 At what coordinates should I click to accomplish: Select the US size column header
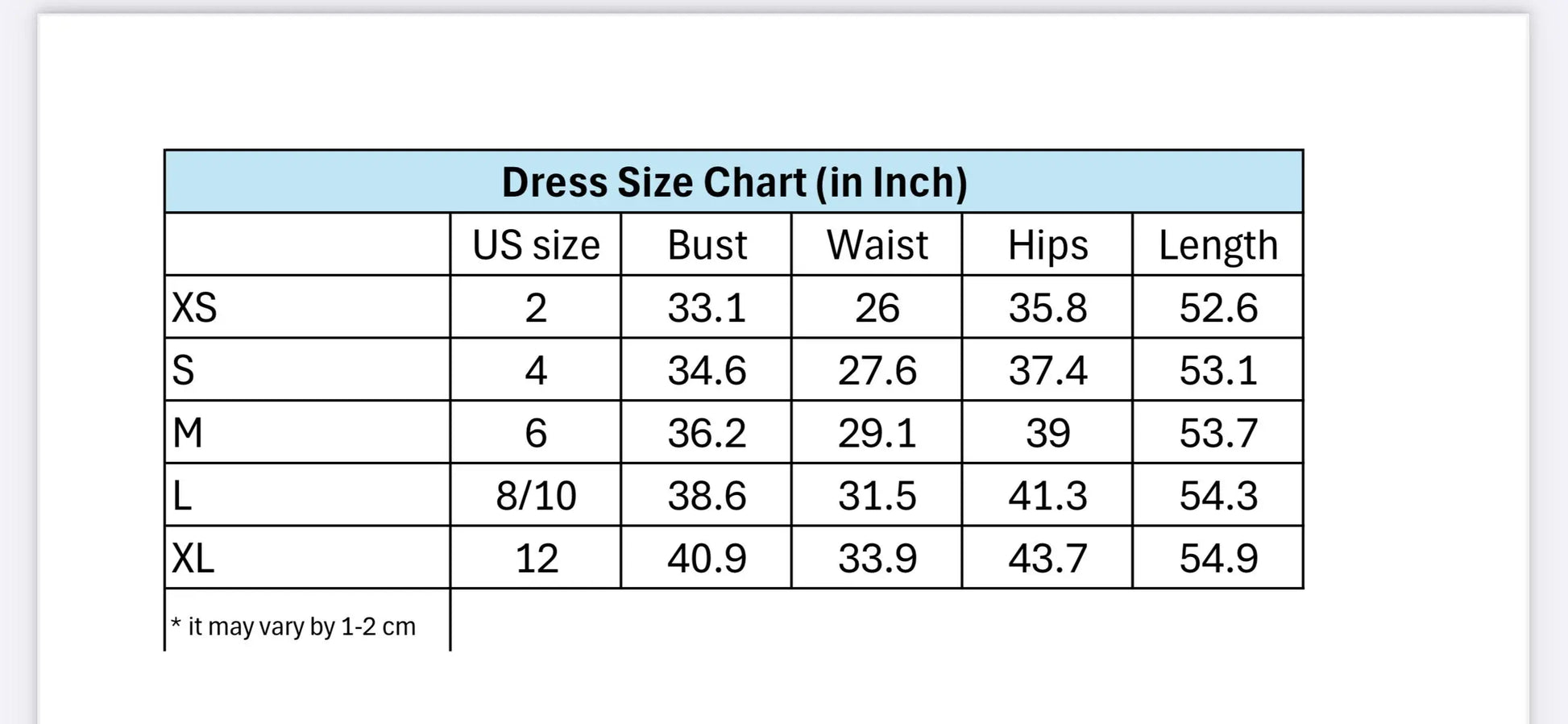(x=536, y=245)
